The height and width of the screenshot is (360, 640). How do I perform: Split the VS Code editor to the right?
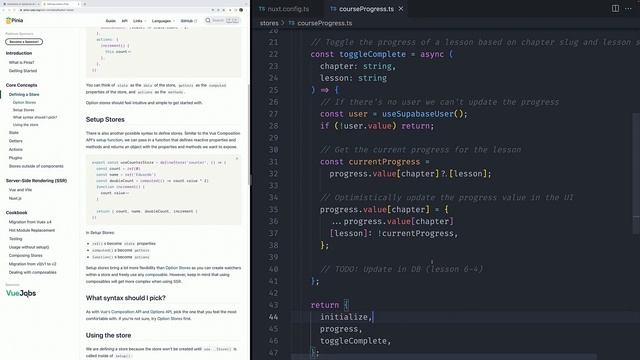(615, 9)
